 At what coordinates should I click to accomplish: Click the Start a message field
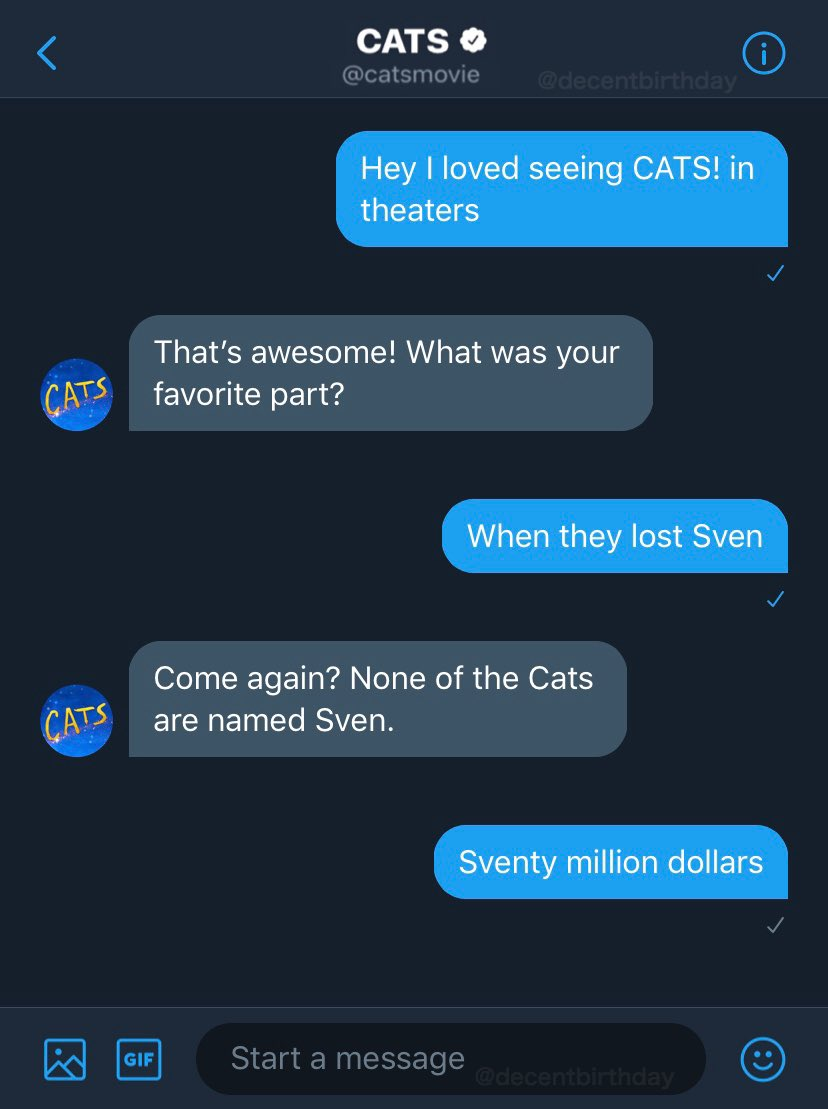(450, 1058)
